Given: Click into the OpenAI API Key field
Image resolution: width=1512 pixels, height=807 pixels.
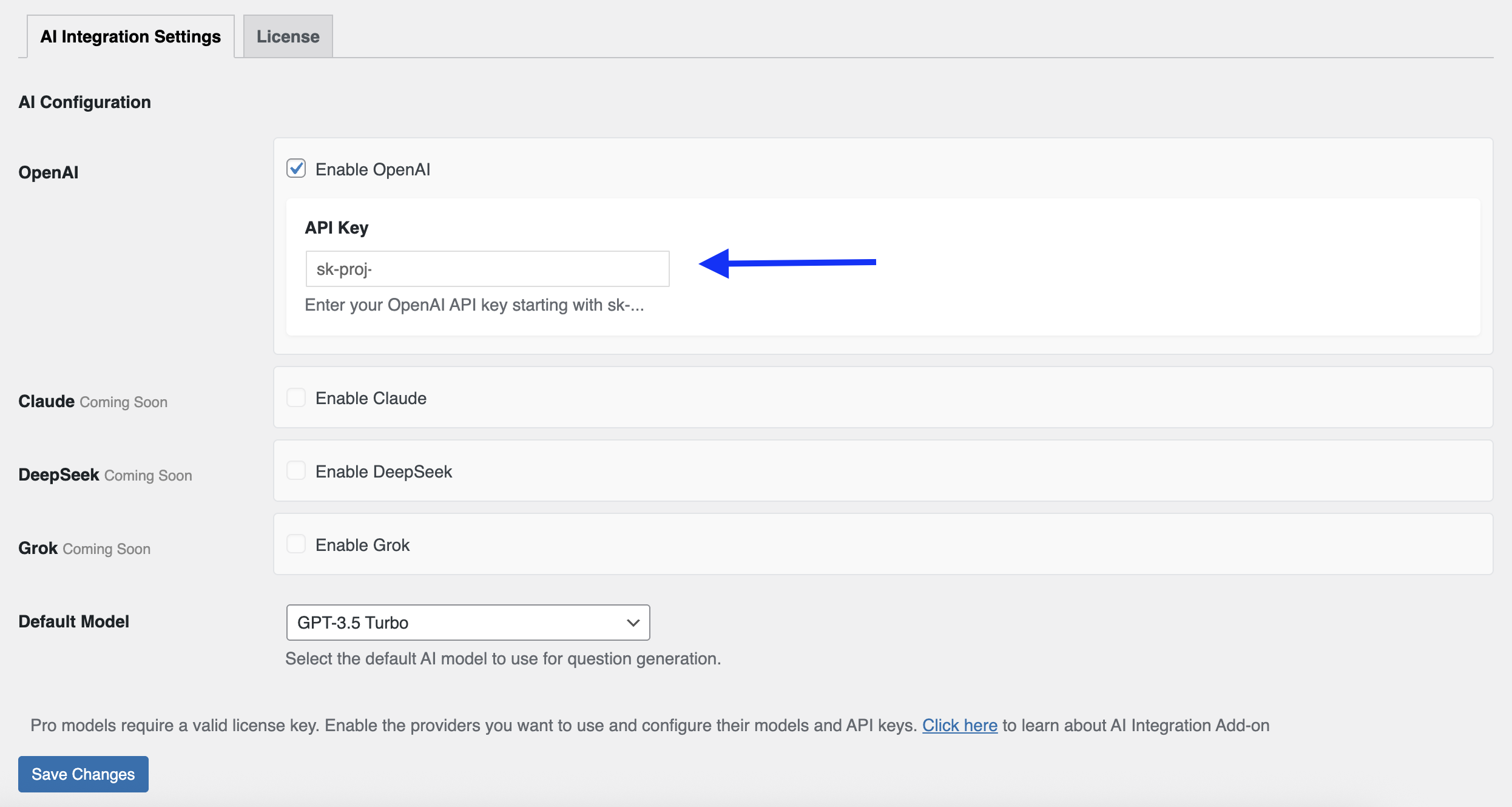Looking at the screenshot, I should (487, 269).
